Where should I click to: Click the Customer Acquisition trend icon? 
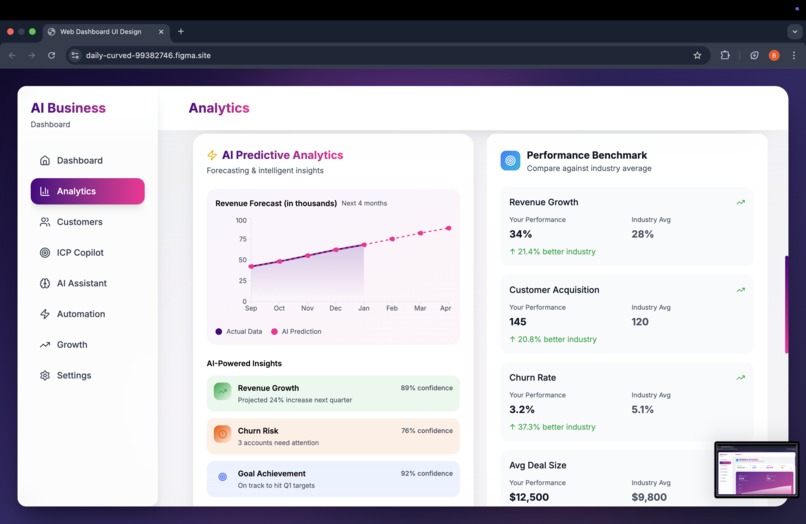click(x=741, y=290)
